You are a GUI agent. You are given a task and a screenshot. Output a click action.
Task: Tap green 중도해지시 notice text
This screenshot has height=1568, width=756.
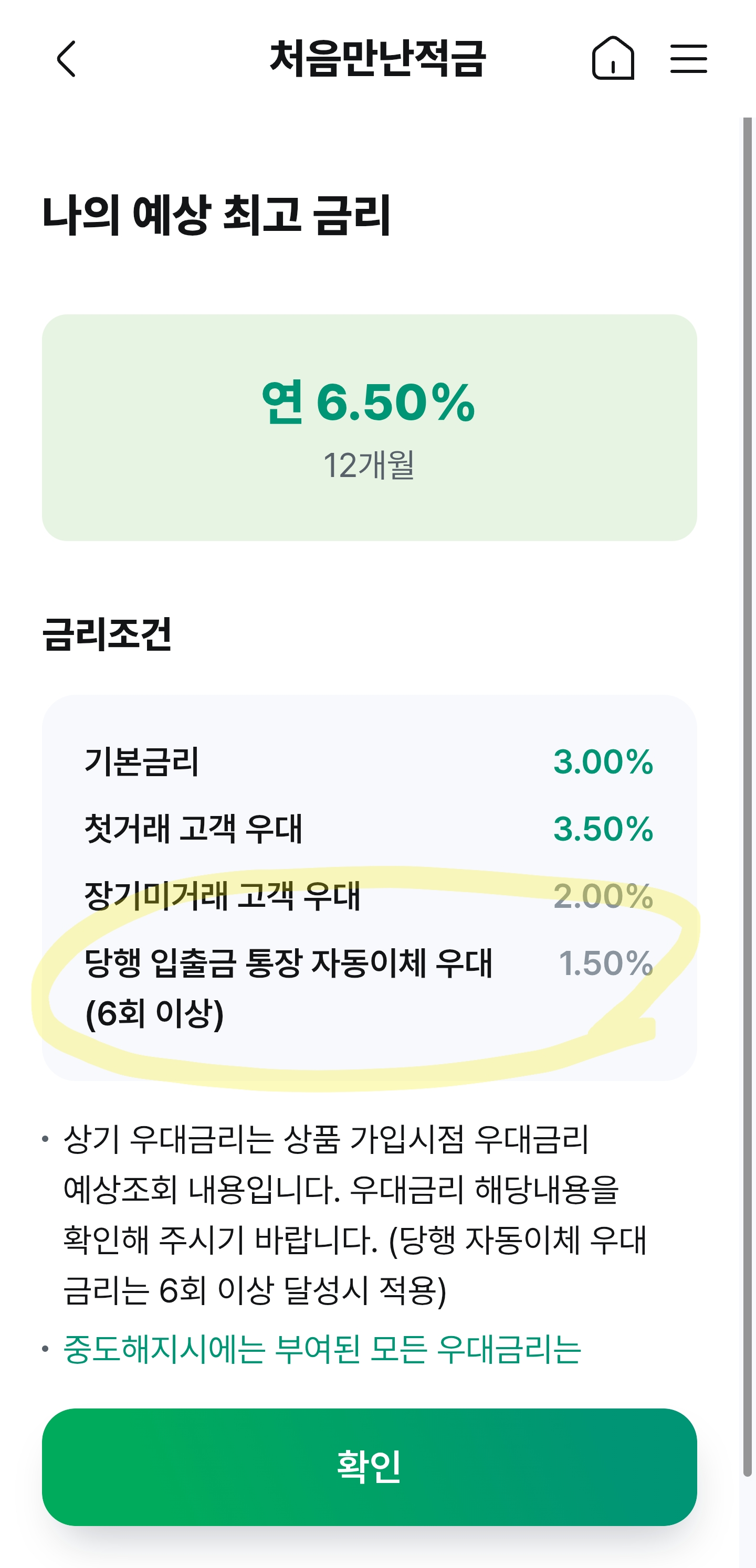(322, 1349)
